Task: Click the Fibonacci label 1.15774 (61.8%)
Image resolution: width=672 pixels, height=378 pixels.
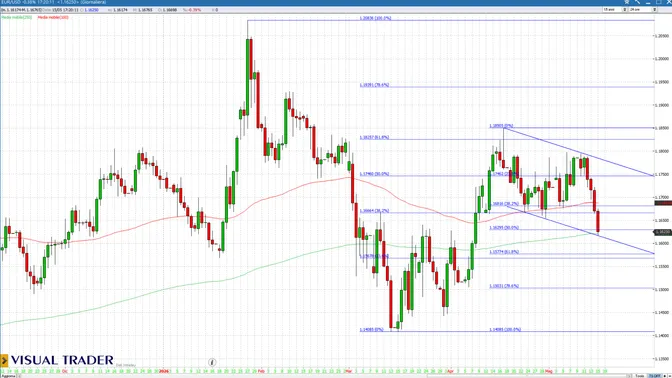Action: point(504,252)
